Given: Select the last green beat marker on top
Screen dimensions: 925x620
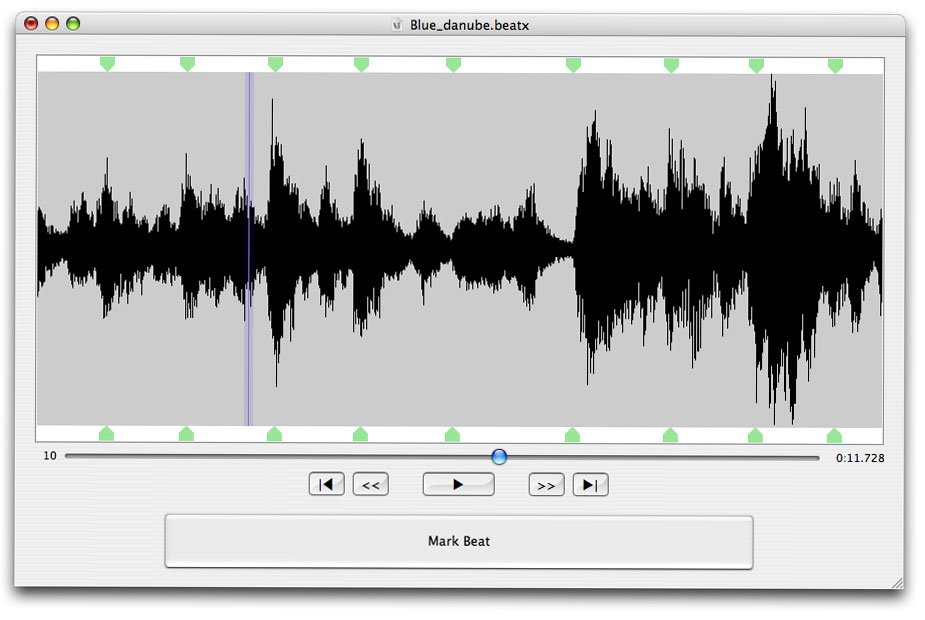Looking at the screenshot, I should point(835,65).
